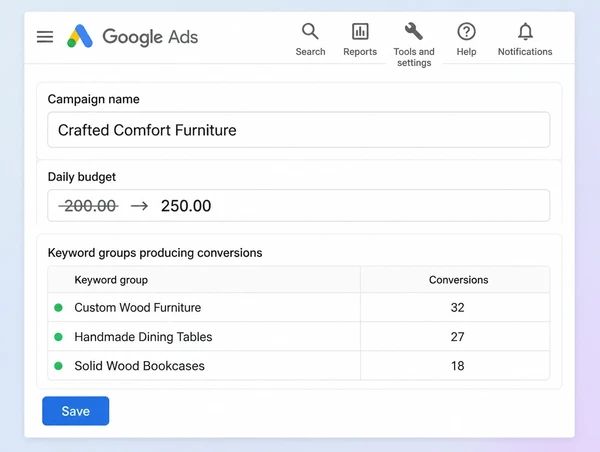This screenshot has width=600, height=452.
Task: Click green status dot for Handmade Dining Tables
Action: tap(58, 337)
